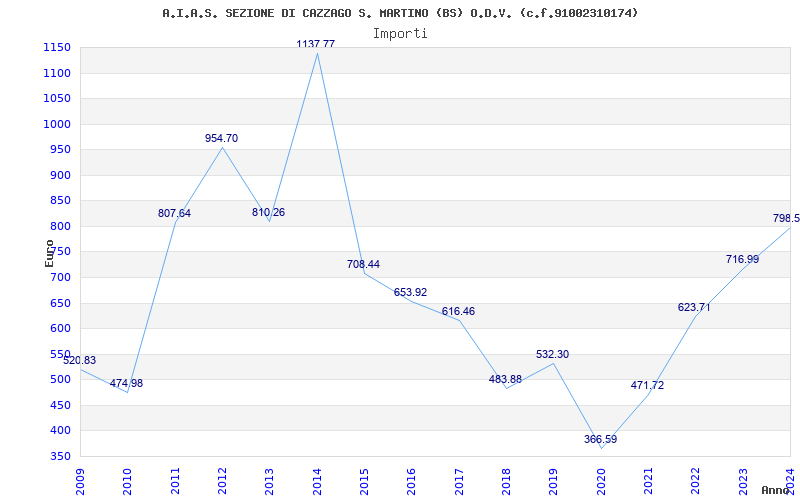Click the 2022 x-axis year tick
Image resolution: width=800 pixels, height=500 pixels.
click(695, 481)
